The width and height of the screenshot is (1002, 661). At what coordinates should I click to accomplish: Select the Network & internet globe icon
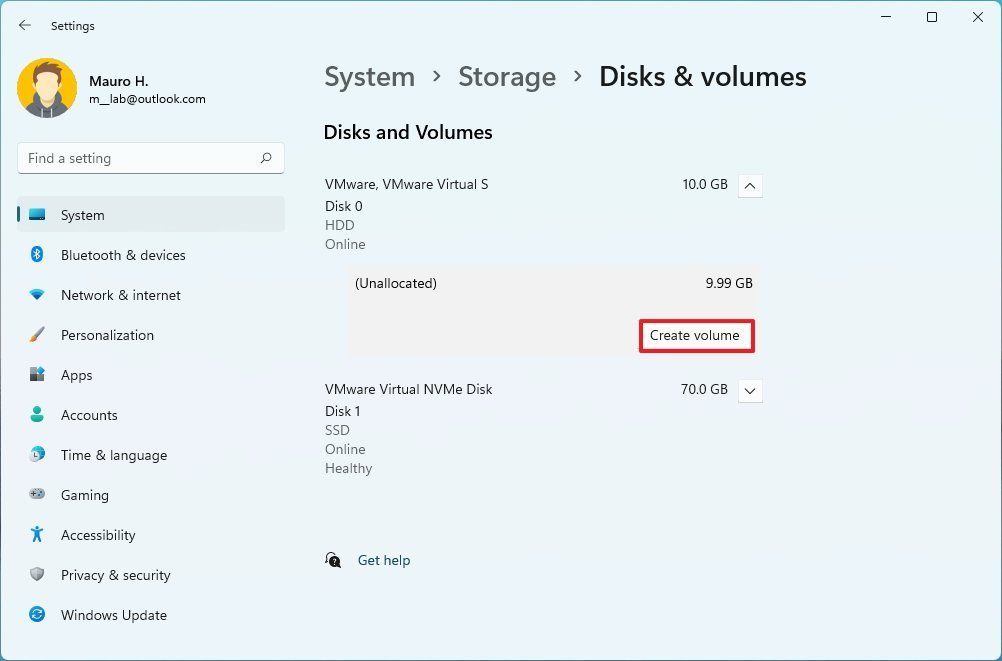pos(37,295)
